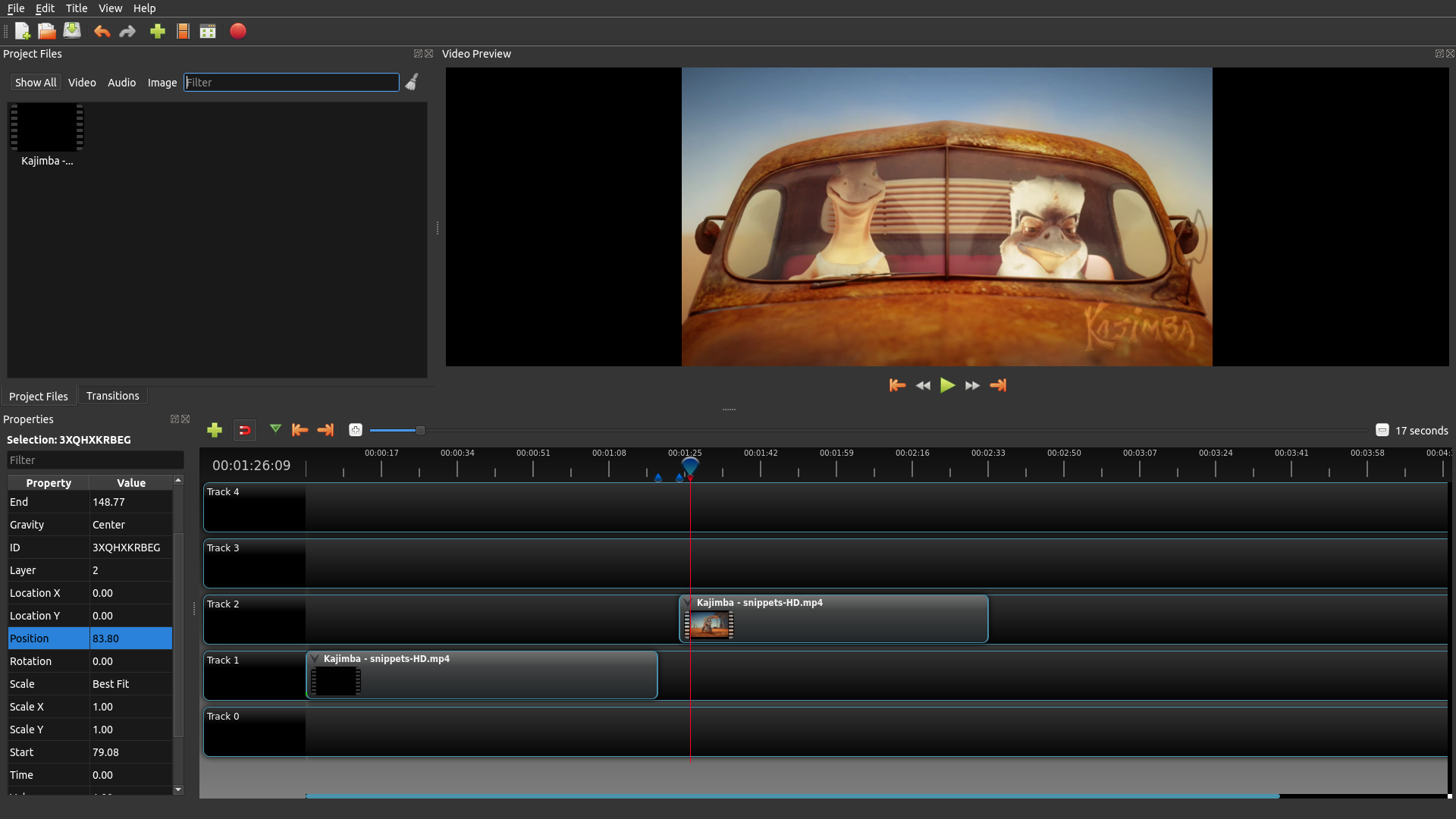Save the project using the toolbar icon
This screenshot has width=1456, height=819.
(72, 31)
